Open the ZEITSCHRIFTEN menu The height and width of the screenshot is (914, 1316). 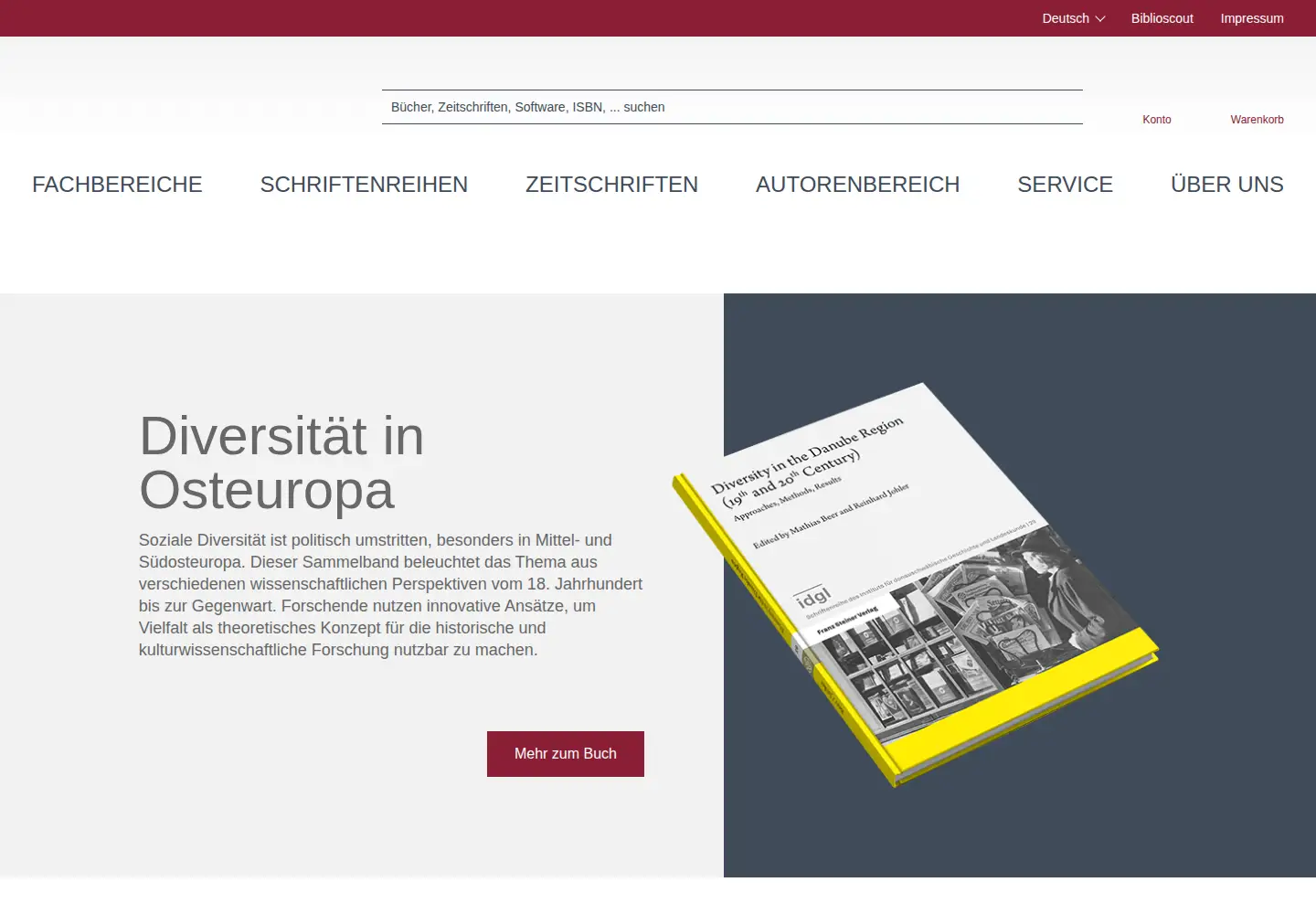611,185
